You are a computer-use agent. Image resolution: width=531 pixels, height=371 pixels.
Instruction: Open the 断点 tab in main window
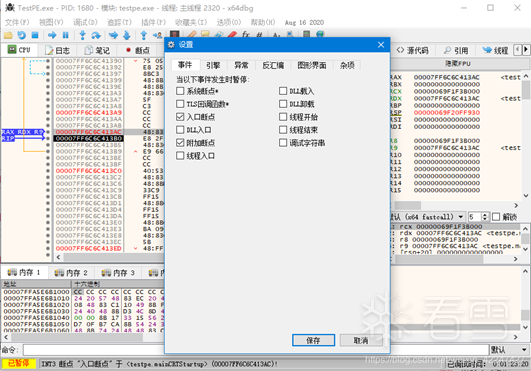click(x=138, y=50)
